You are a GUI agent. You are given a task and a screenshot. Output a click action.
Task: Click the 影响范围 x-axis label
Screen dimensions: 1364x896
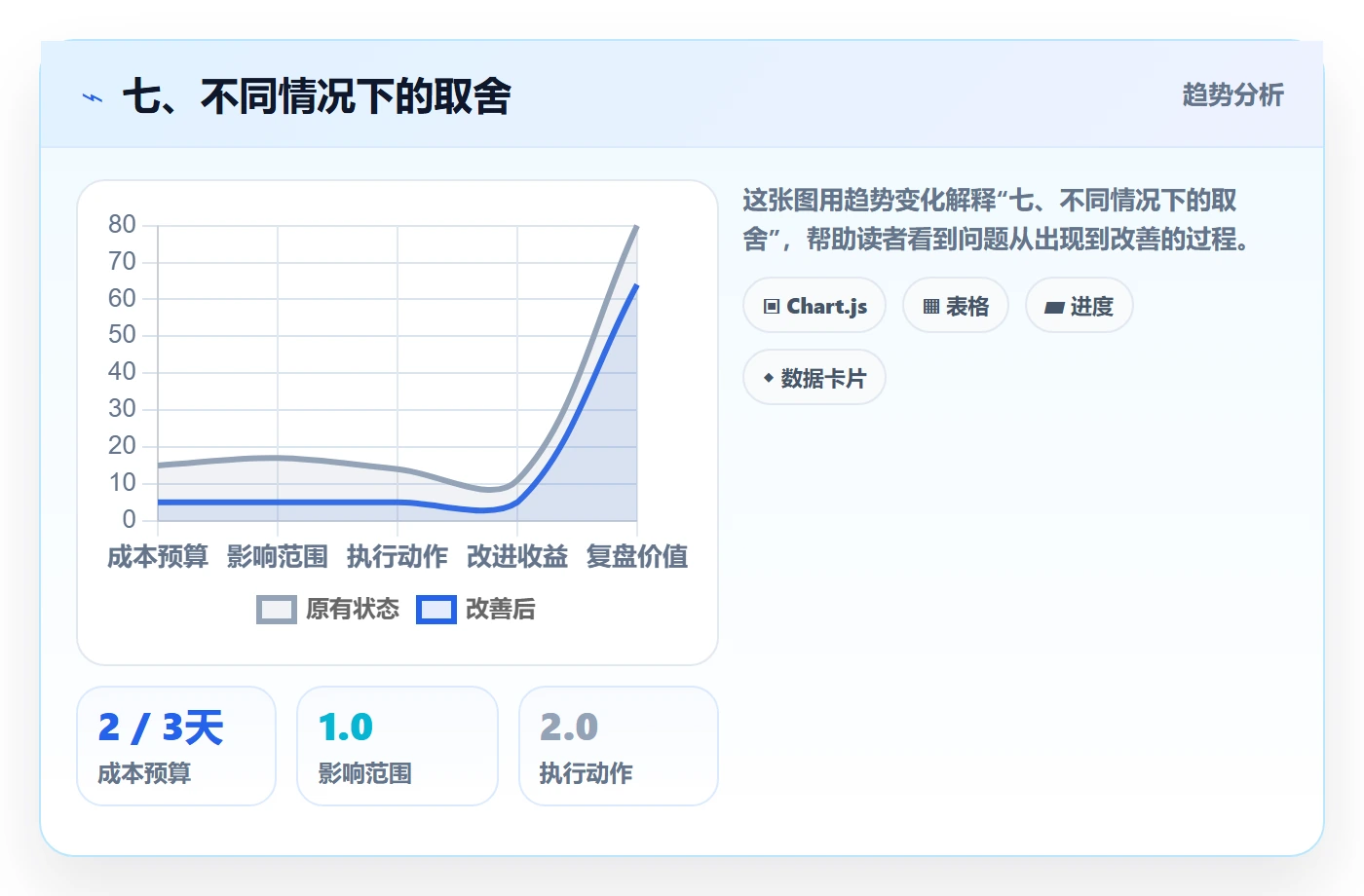[x=278, y=556]
